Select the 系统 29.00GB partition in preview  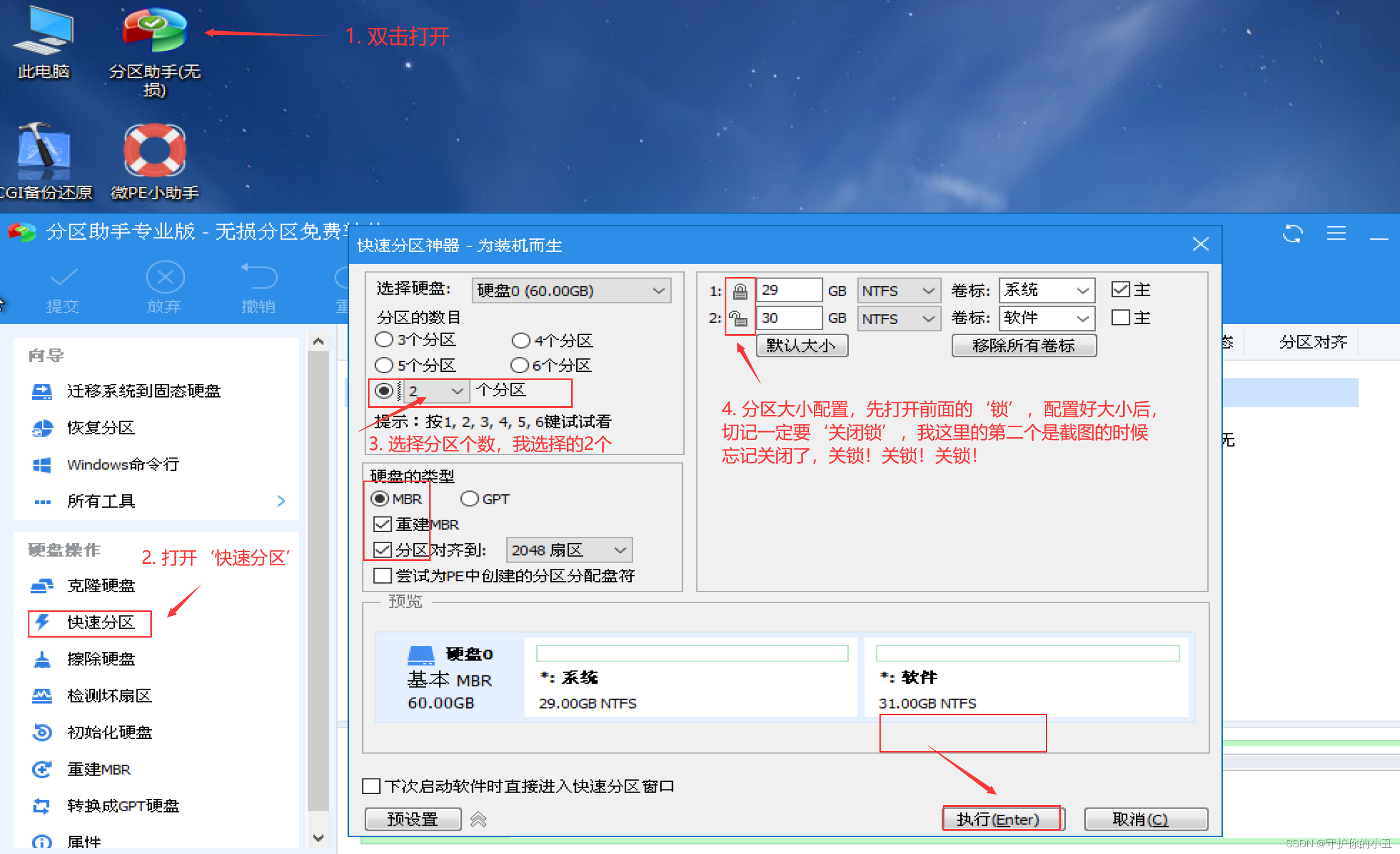[x=691, y=676]
